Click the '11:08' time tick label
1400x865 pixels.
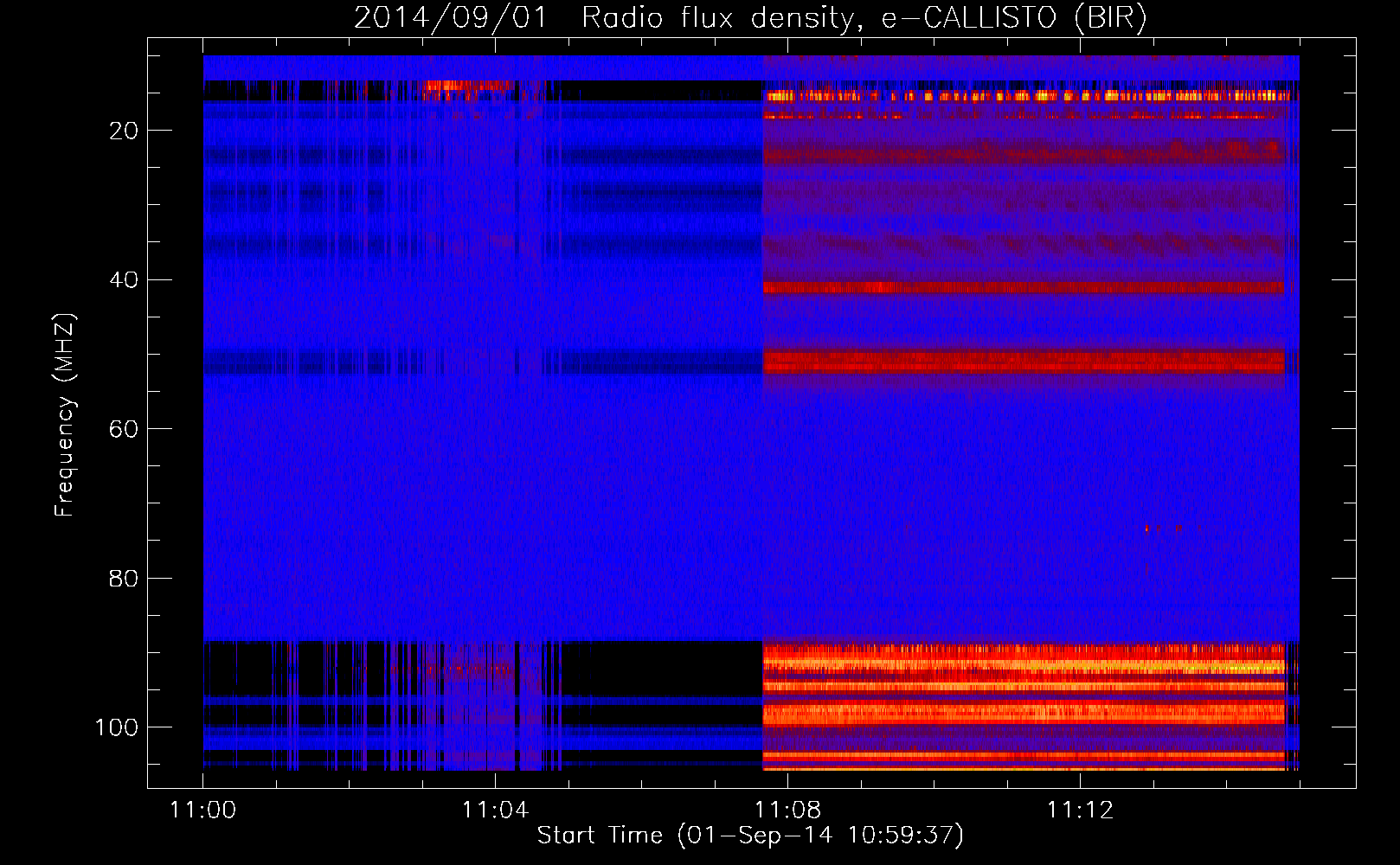coord(787,810)
